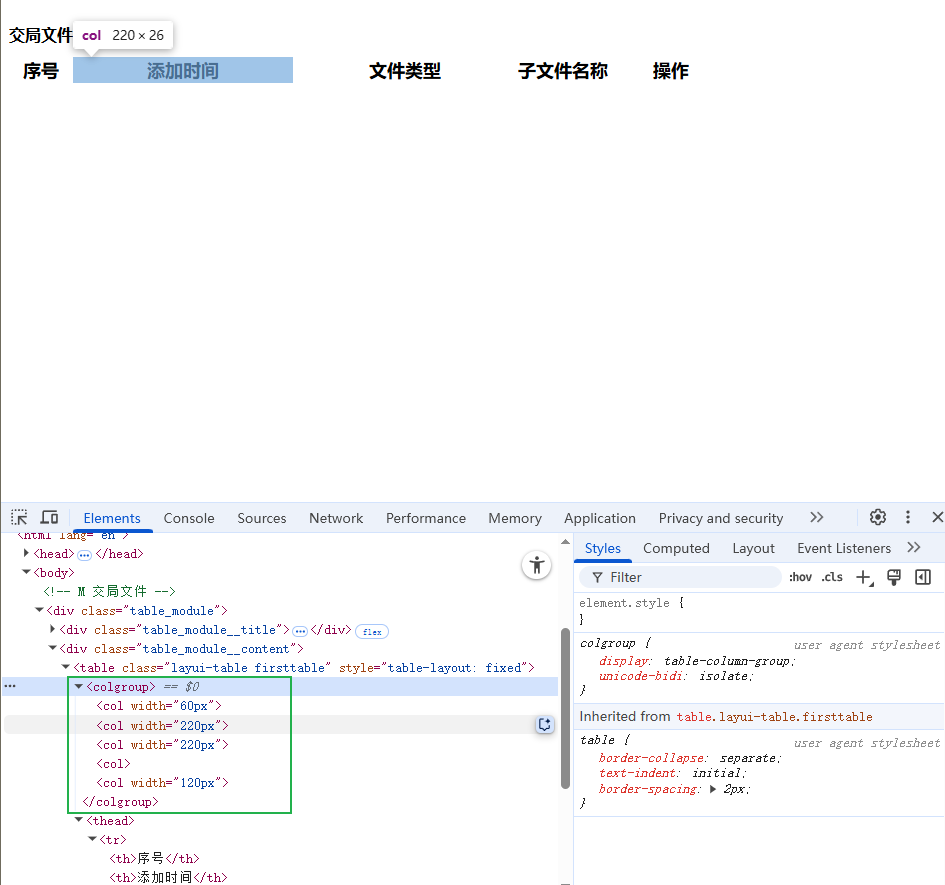Click the Elements panel vertical scrollbar
This screenshot has height=885, width=945.
point(565,708)
